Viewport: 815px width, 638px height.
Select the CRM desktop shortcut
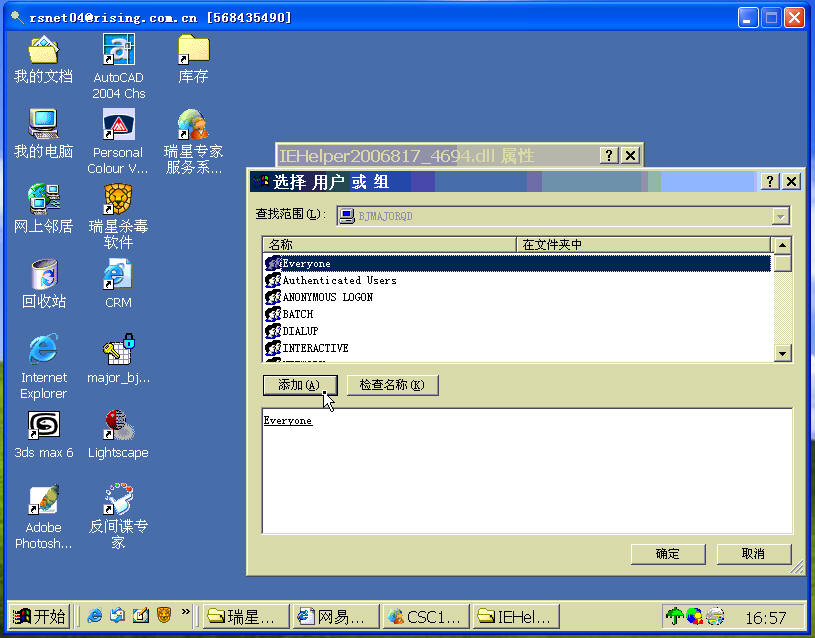pyautogui.click(x=118, y=275)
